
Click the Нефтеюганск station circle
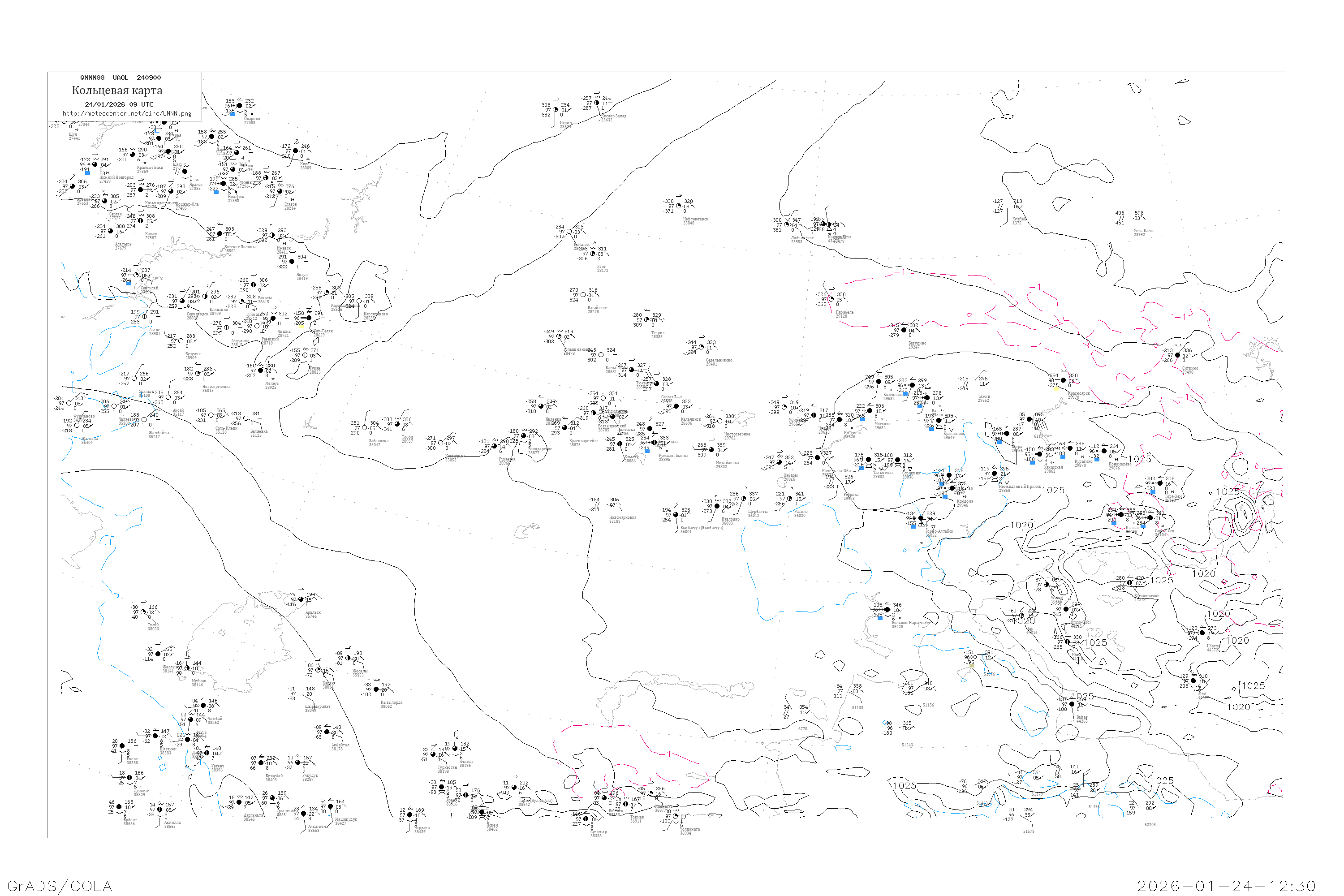[679, 206]
